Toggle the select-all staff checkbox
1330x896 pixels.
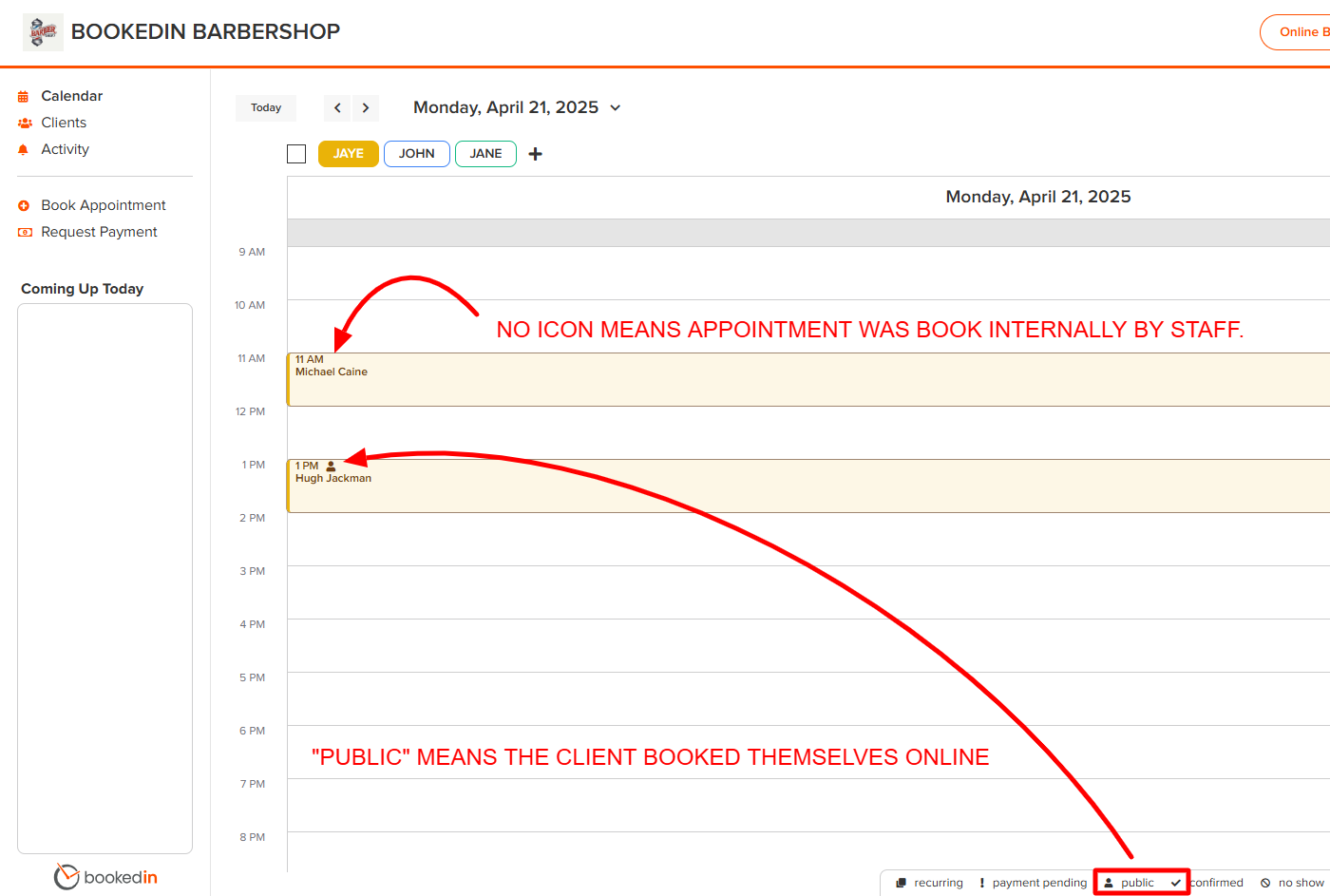pos(296,154)
